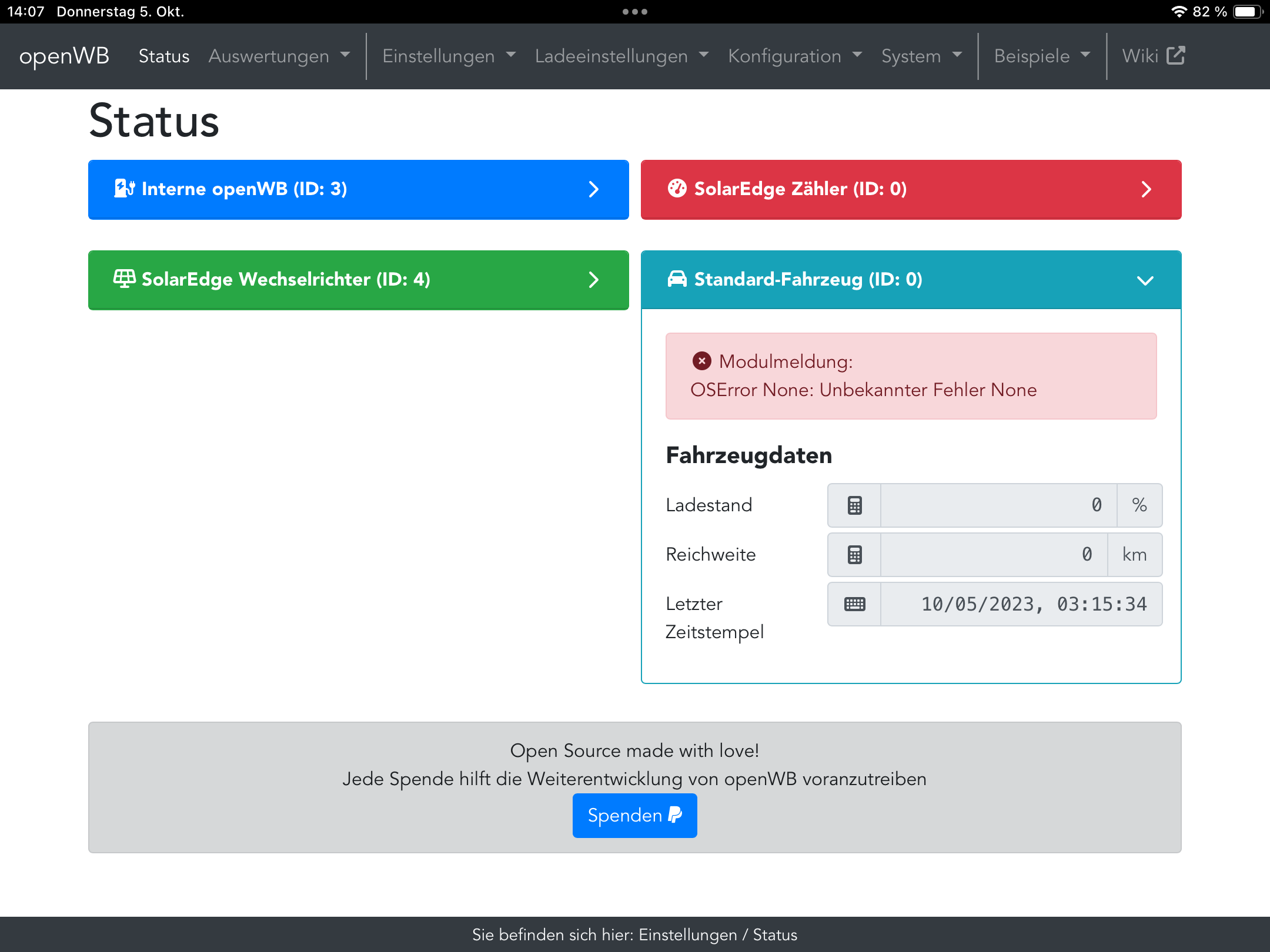The height and width of the screenshot is (952, 1270).
Task: Click the gauge icon on SolarEdge Zähler
Action: 677,189
